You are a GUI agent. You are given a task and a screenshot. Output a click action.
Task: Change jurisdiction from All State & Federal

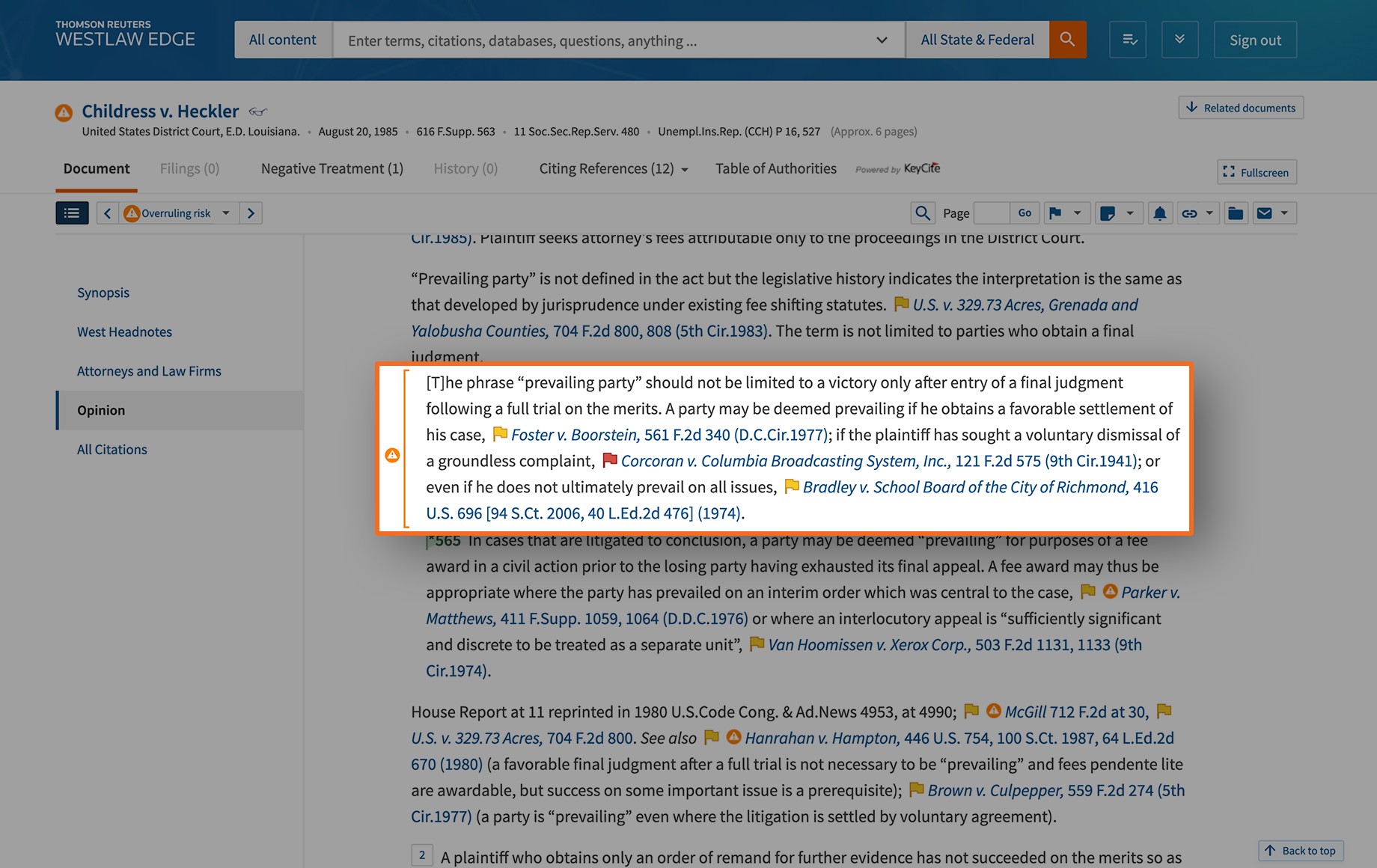(x=977, y=40)
